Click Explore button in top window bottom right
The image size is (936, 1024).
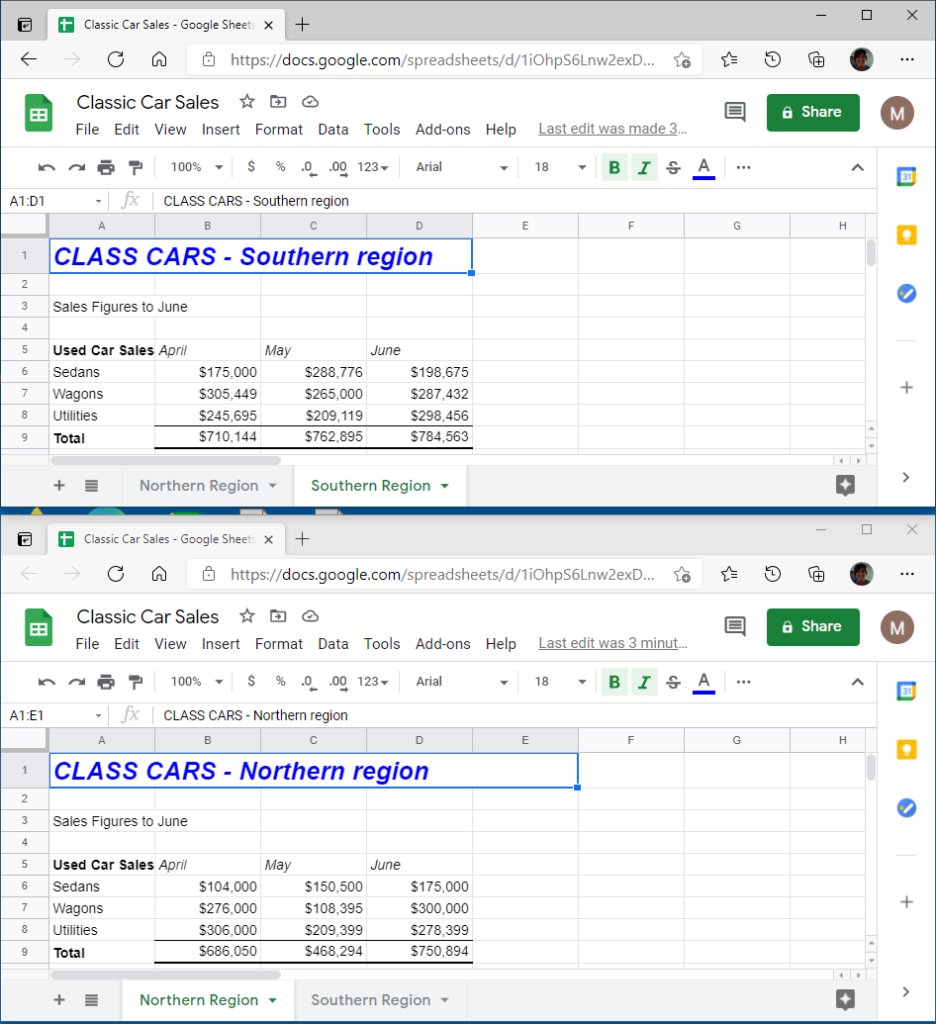coord(845,485)
